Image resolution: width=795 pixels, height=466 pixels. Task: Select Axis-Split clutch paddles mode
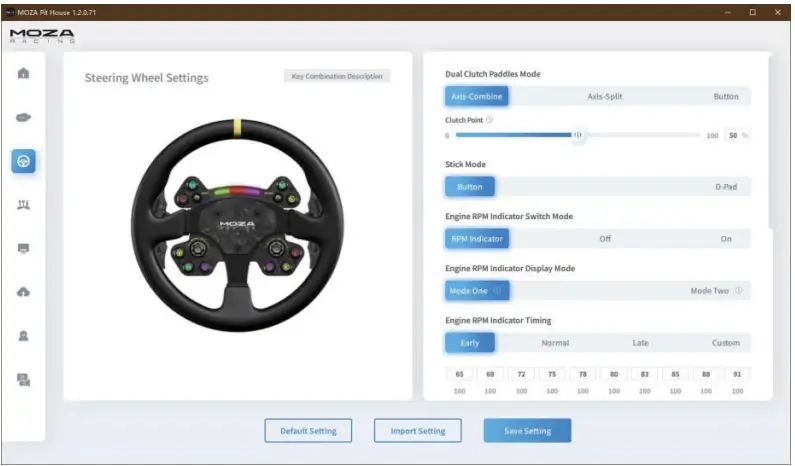click(x=604, y=96)
